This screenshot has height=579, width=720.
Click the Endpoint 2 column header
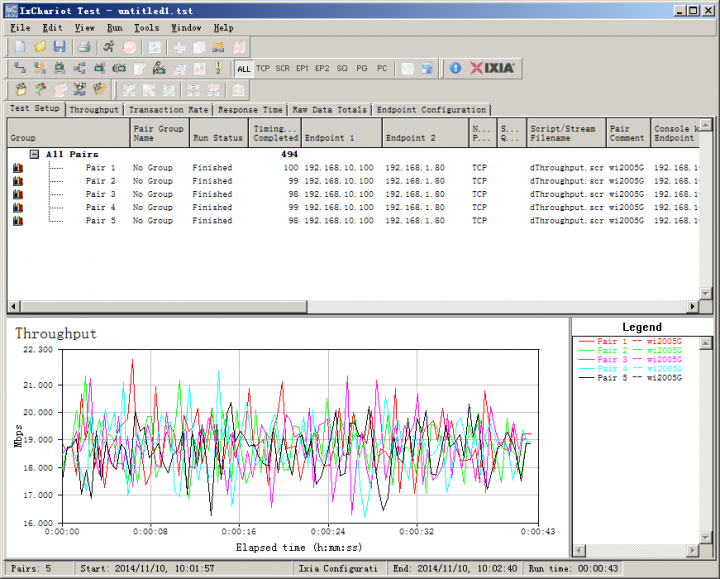click(425, 133)
